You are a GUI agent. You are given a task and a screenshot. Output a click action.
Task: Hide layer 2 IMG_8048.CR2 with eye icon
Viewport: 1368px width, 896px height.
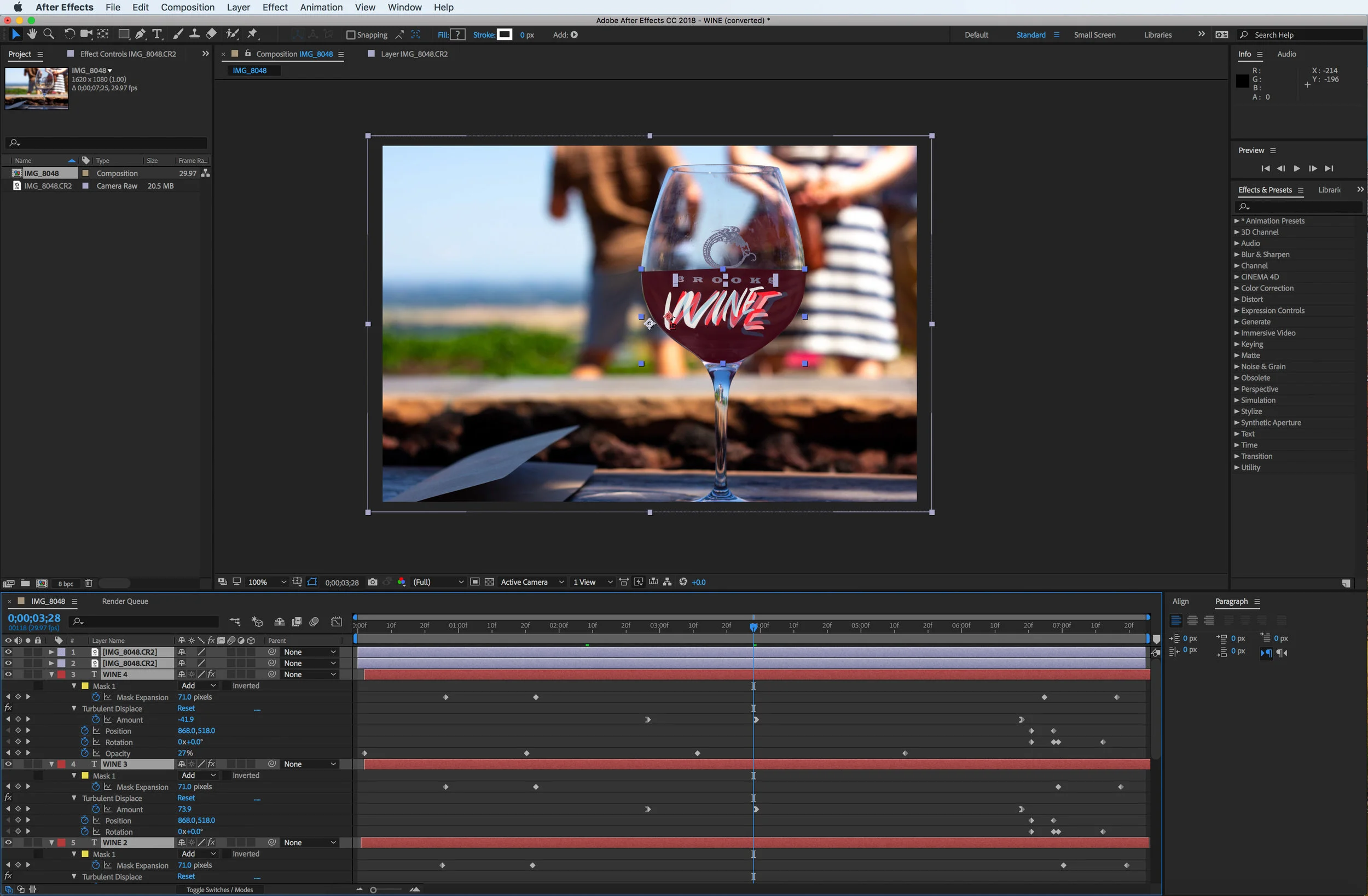pos(8,663)
